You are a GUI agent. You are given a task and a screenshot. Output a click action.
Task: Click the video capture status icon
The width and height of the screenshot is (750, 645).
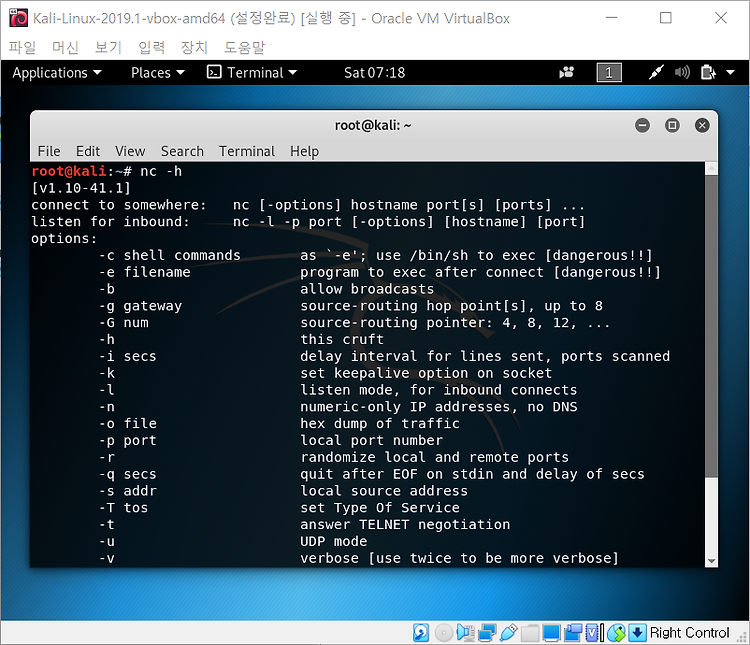tap(573, 633)
